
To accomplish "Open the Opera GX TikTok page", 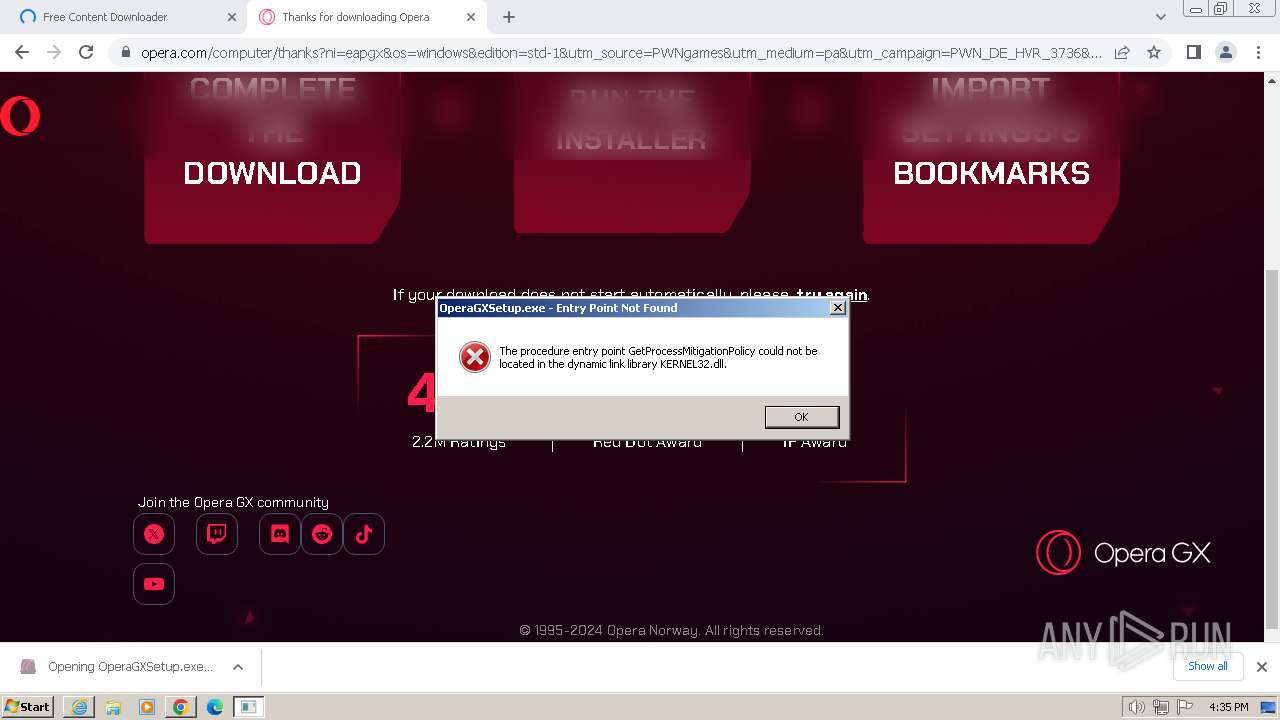I will coord(364,534).
